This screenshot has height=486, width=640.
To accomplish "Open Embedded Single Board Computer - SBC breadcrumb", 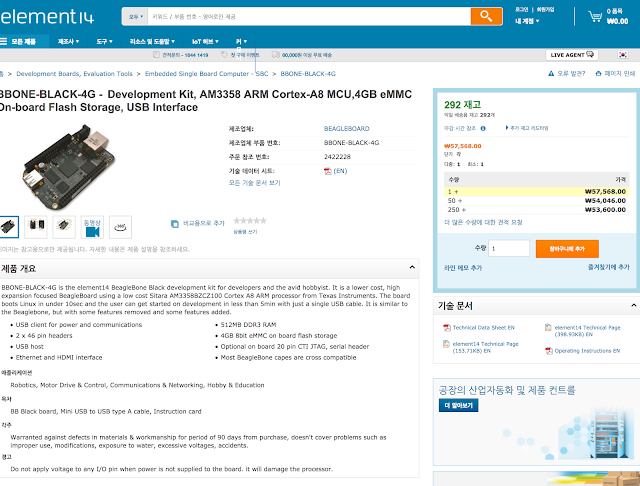I will click(207, 74).
